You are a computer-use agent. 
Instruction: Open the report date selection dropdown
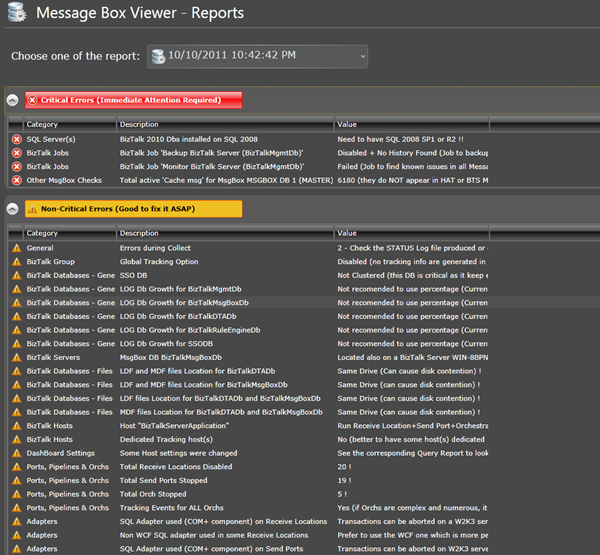tap(258, 57)
